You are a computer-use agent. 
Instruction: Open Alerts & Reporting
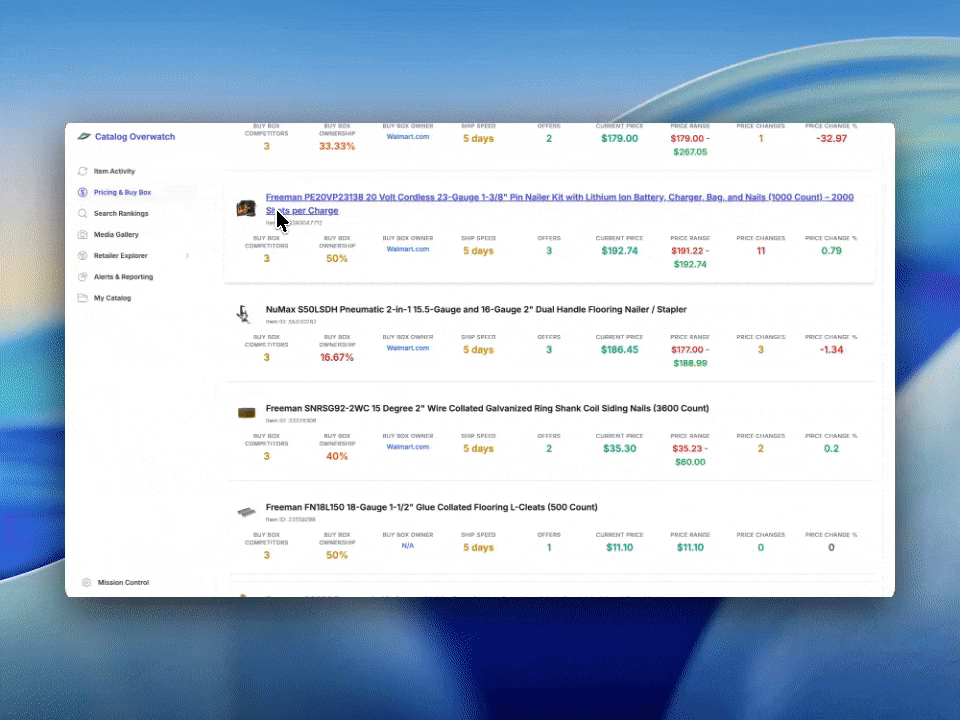tap(123, 277)
